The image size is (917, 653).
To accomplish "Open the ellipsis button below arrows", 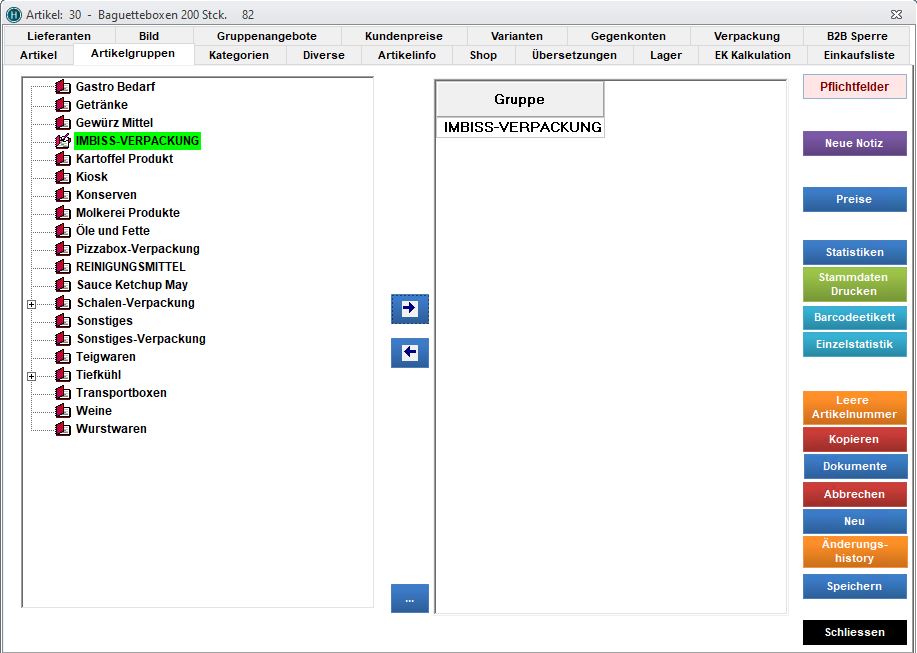I will click(x=409, y=599).
